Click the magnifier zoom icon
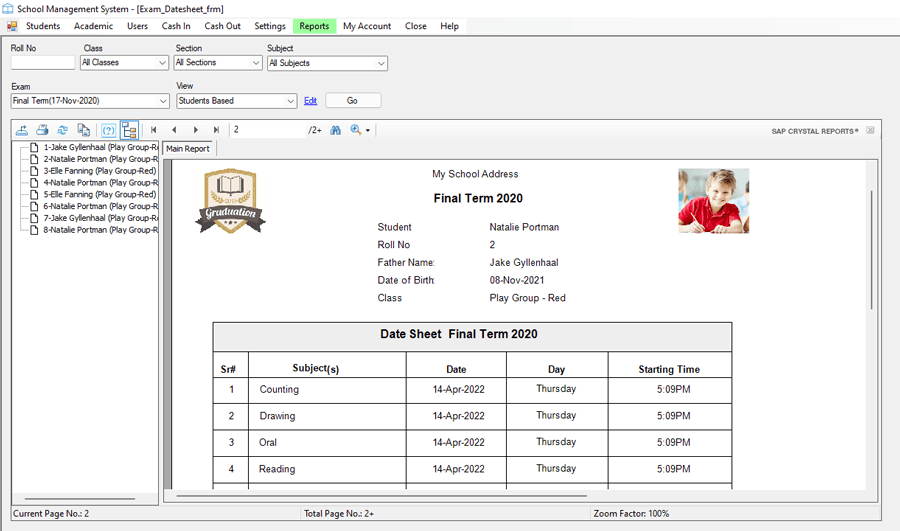 coord(356,130)
